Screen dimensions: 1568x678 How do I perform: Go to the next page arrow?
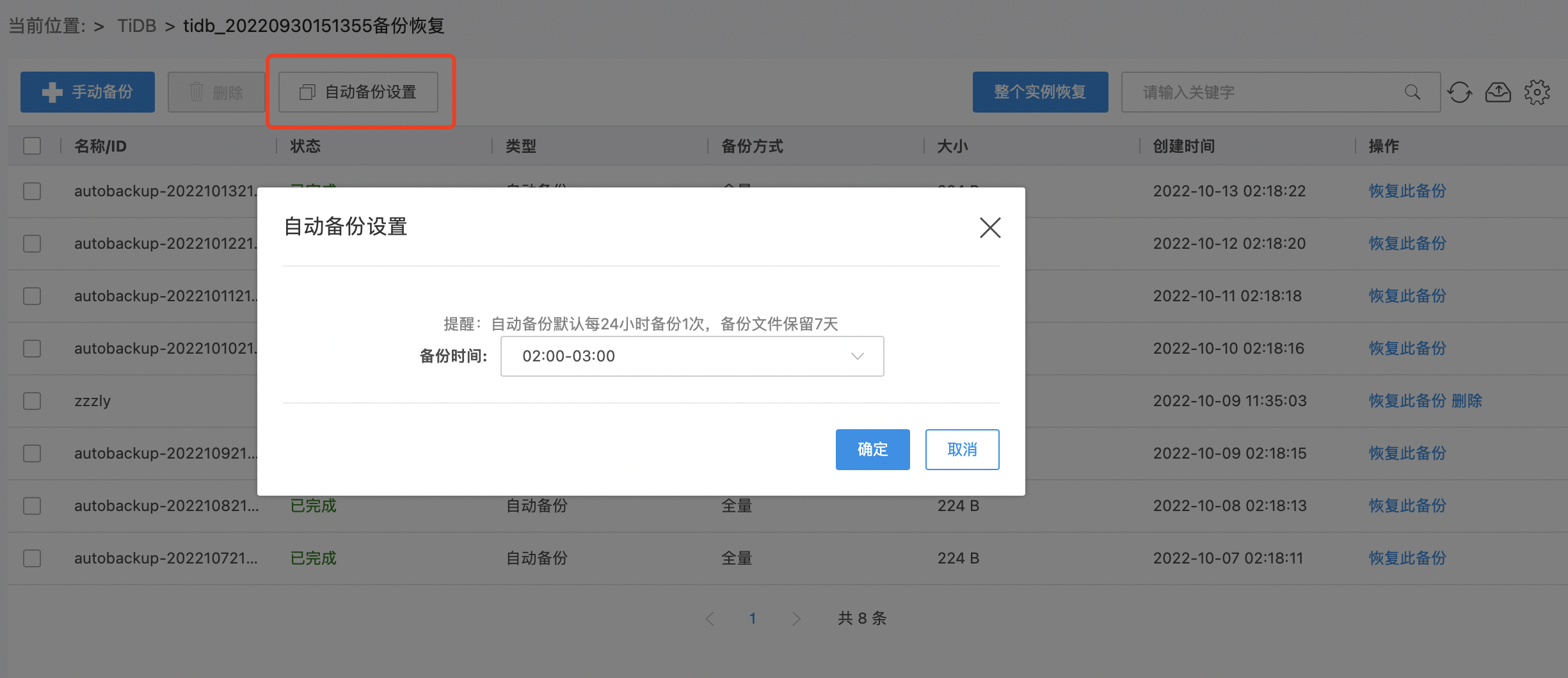coord(796,619)
